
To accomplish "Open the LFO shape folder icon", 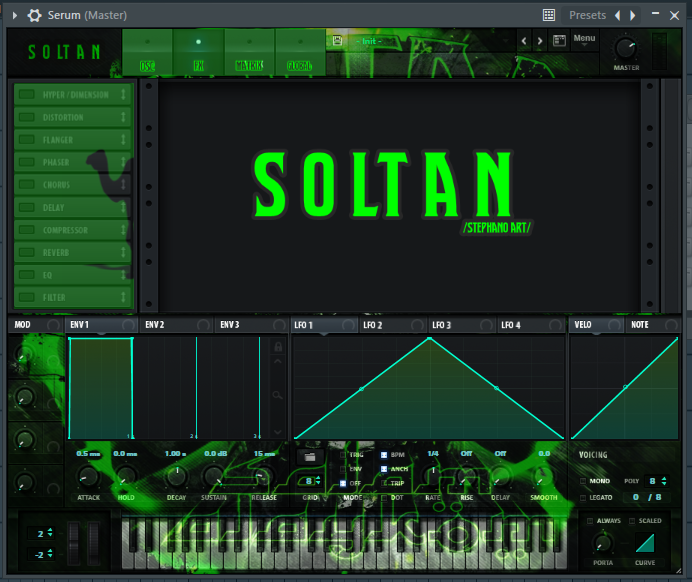I will click(310, 457).
